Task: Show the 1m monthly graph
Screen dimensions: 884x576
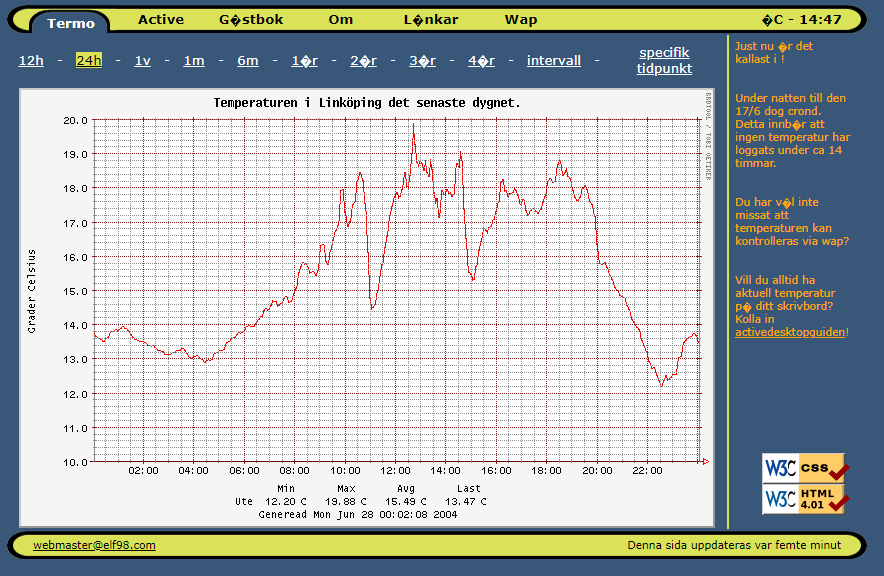Action: tap(194, 61)
